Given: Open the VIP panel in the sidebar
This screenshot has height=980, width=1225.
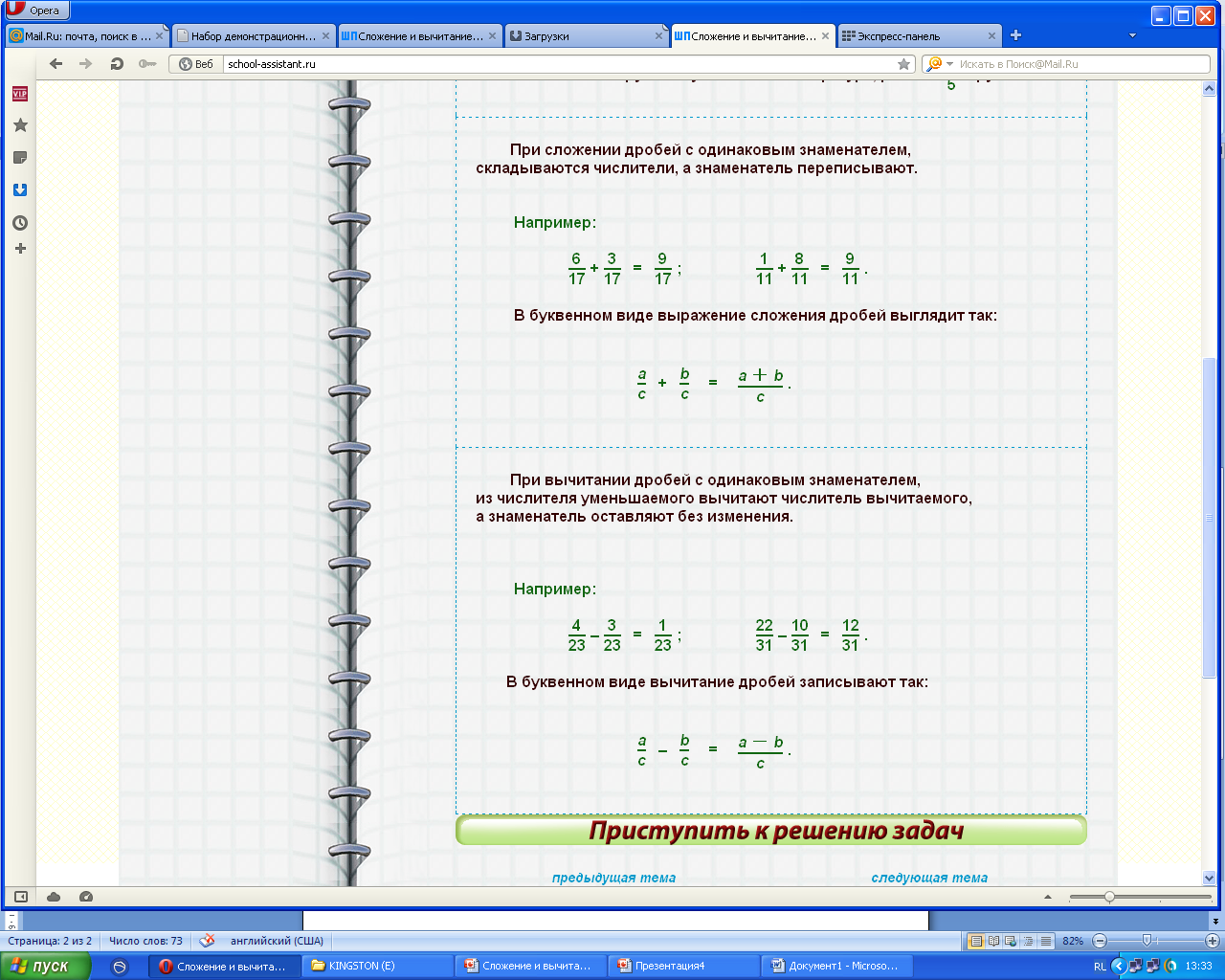Looking at the screenshot, I should (19, 94).
